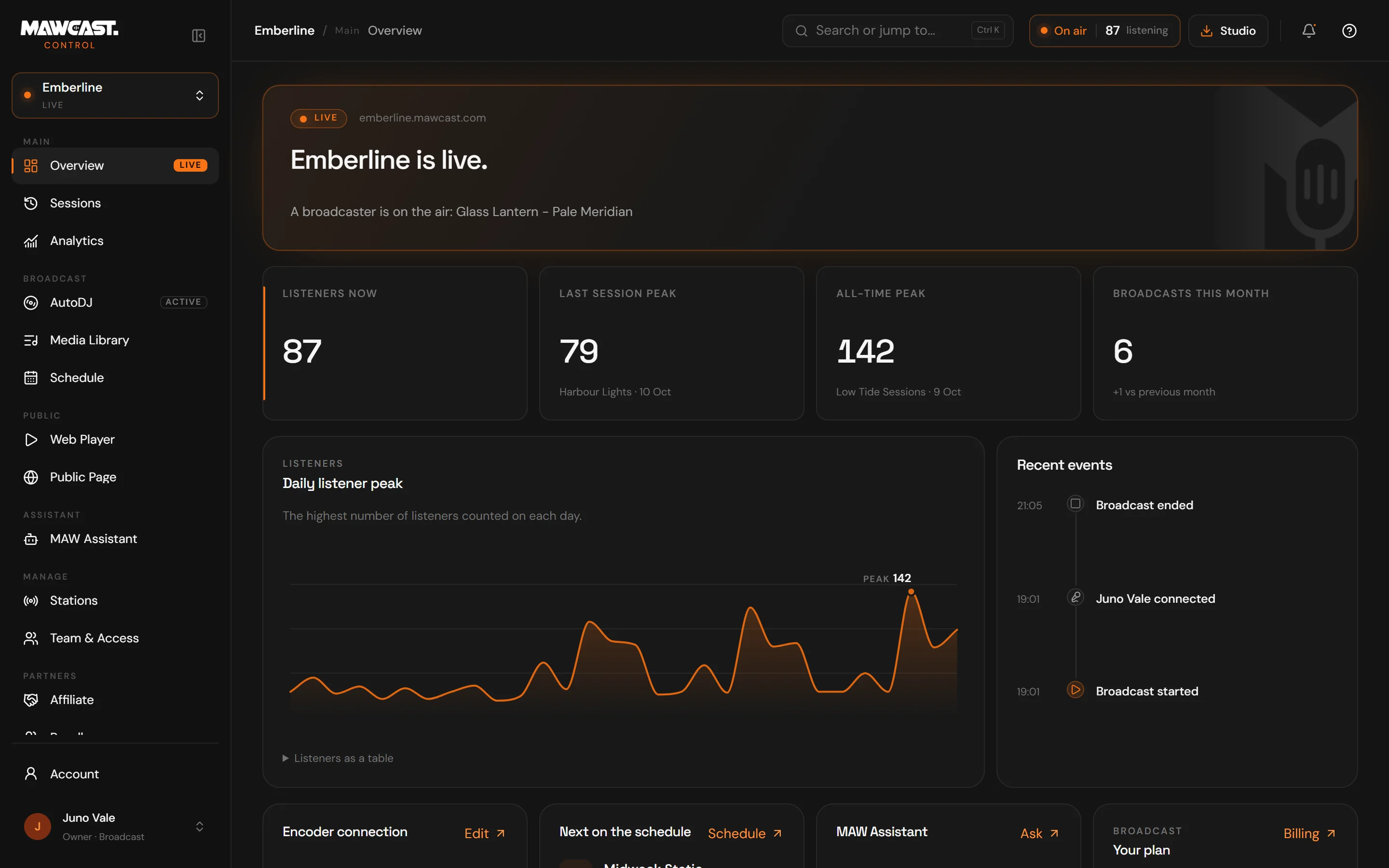Screen dimensions: 1389x868
Task: Click the Analytics chart icon
Action: (x=31, y=241)
